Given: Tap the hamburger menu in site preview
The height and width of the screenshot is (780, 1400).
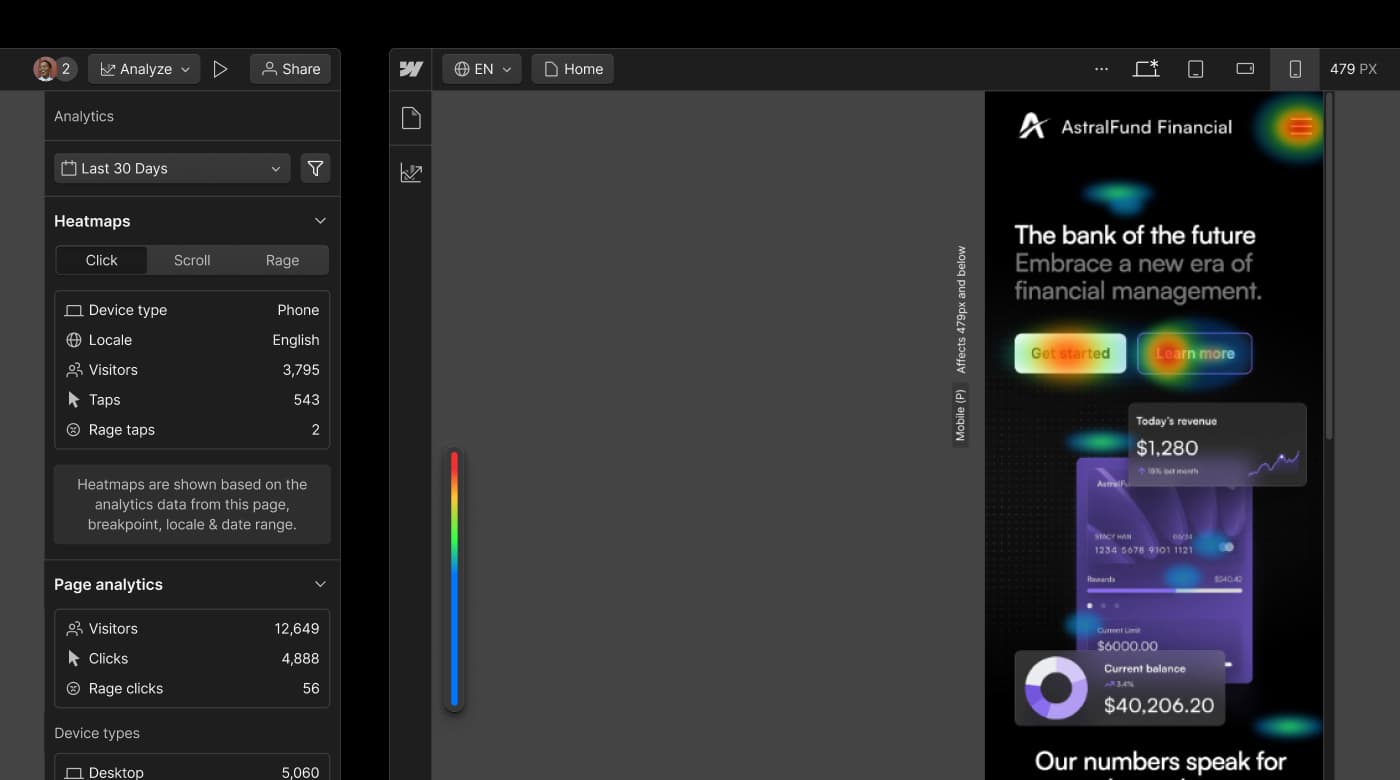Looking at the screenshot, I should point(1300,127).
